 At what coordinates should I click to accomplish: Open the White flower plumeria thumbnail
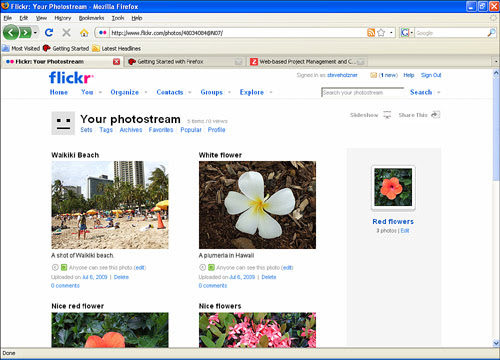(x=257, y=205)
